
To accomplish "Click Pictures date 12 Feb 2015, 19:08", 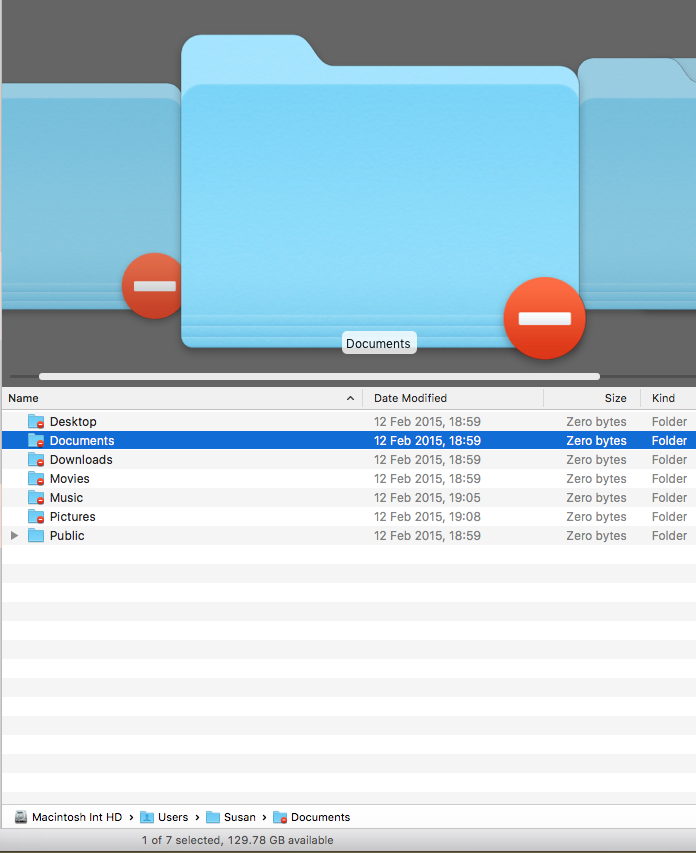I will 427,517.
